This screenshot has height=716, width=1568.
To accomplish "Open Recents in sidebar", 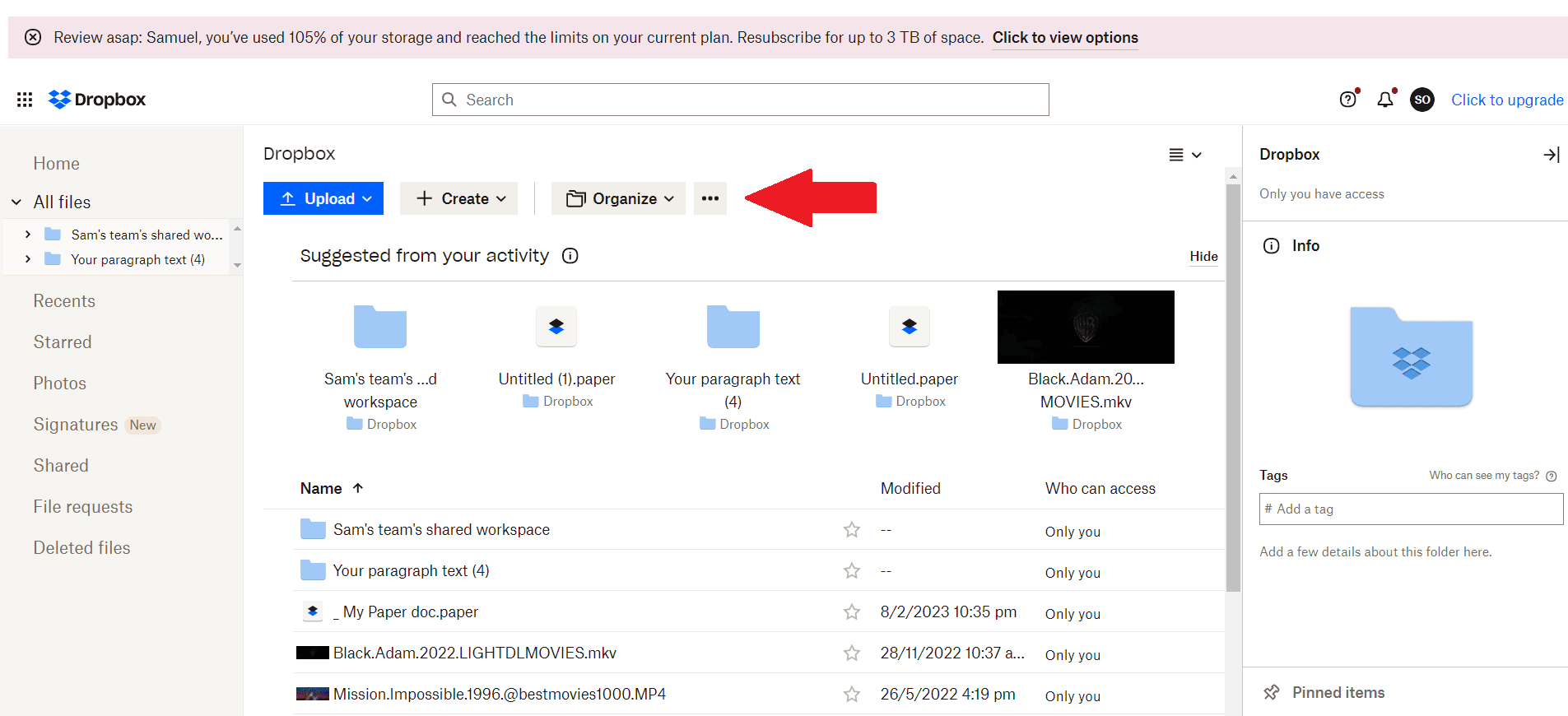I will 64,301.
